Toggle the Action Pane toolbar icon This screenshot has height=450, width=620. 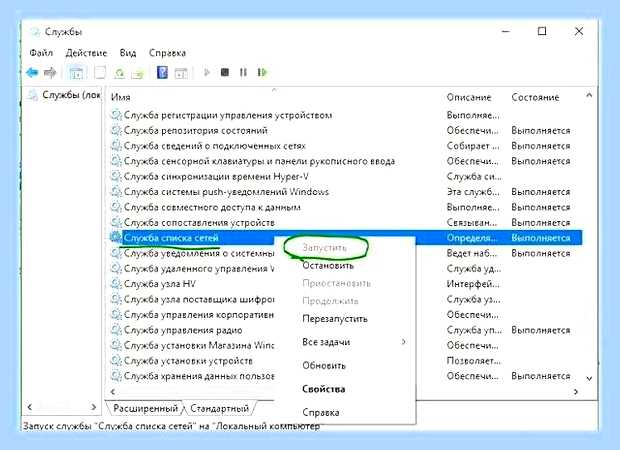pos(181,73)
